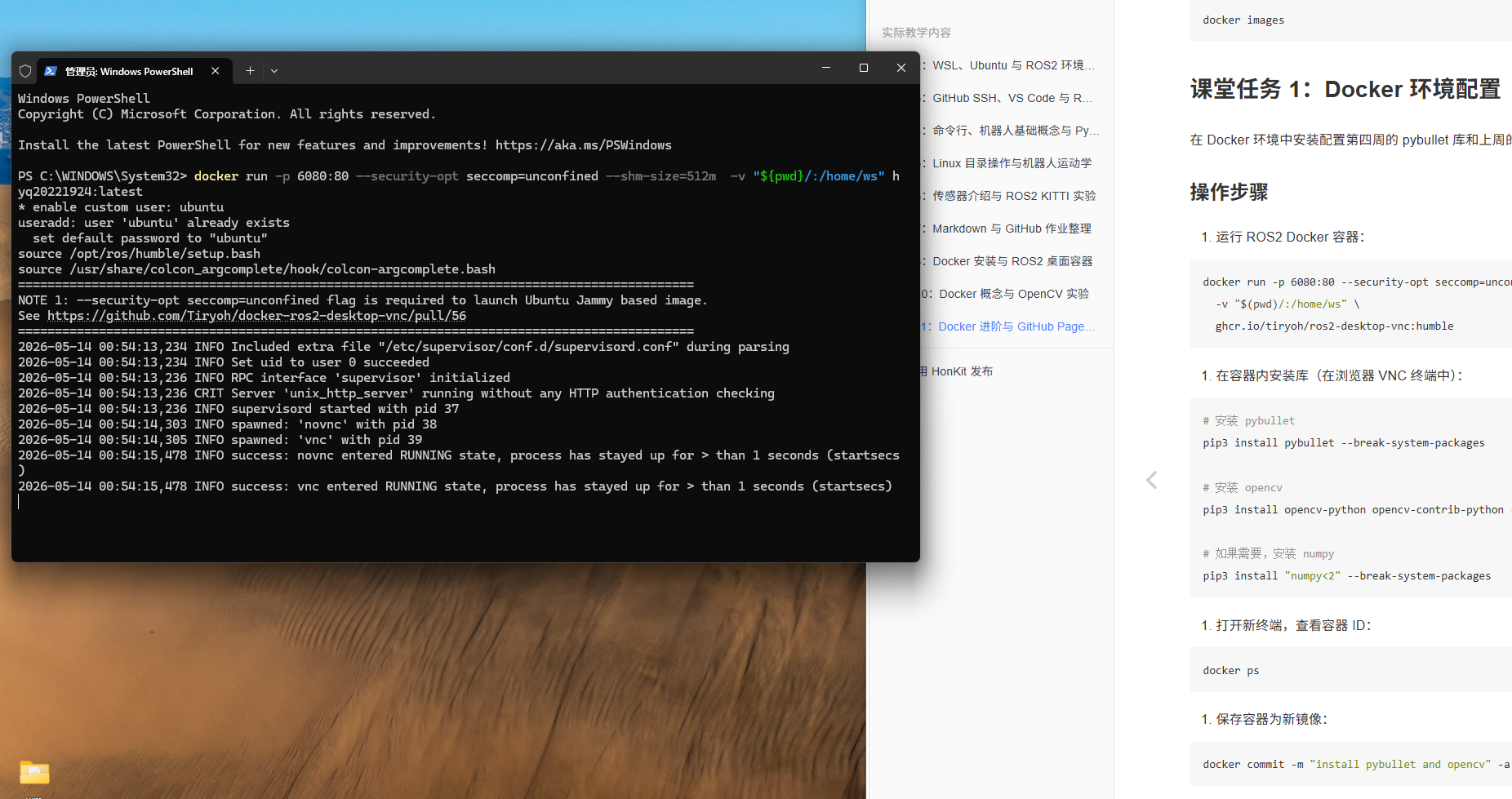Screen dimensions: 1512x799
Task: Close the 管理员: Windows PowerShell tab
Action: pyautogui.click(x=215, y=71)
